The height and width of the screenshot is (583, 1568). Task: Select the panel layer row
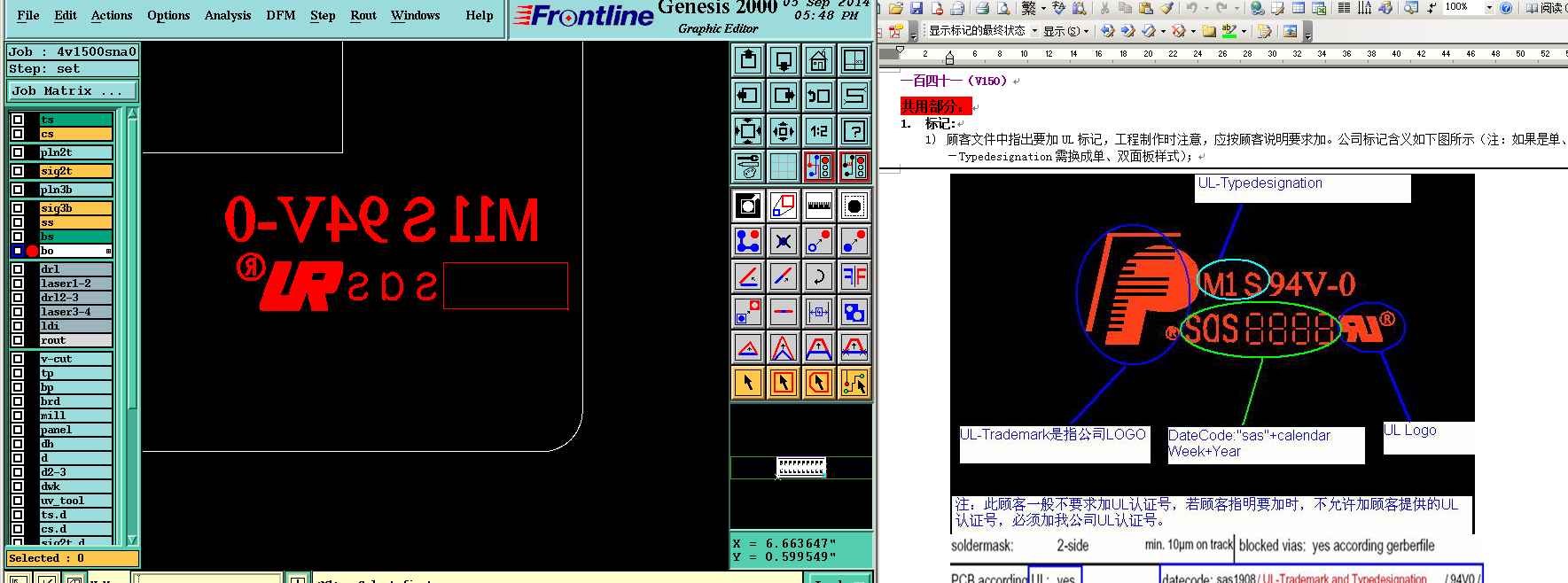[x=75, y=430]
